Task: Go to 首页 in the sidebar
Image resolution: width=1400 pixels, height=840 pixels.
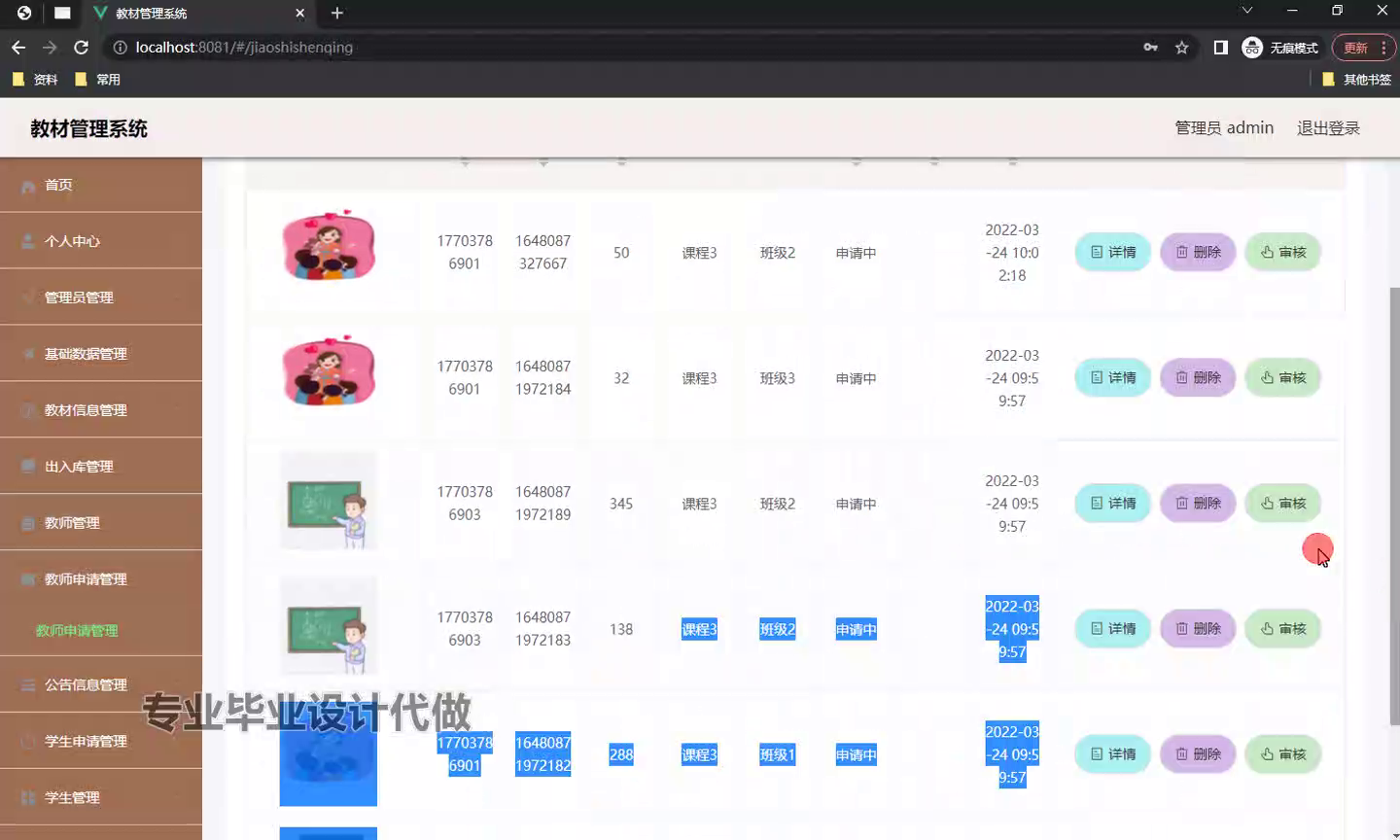Action: (101, 185)
